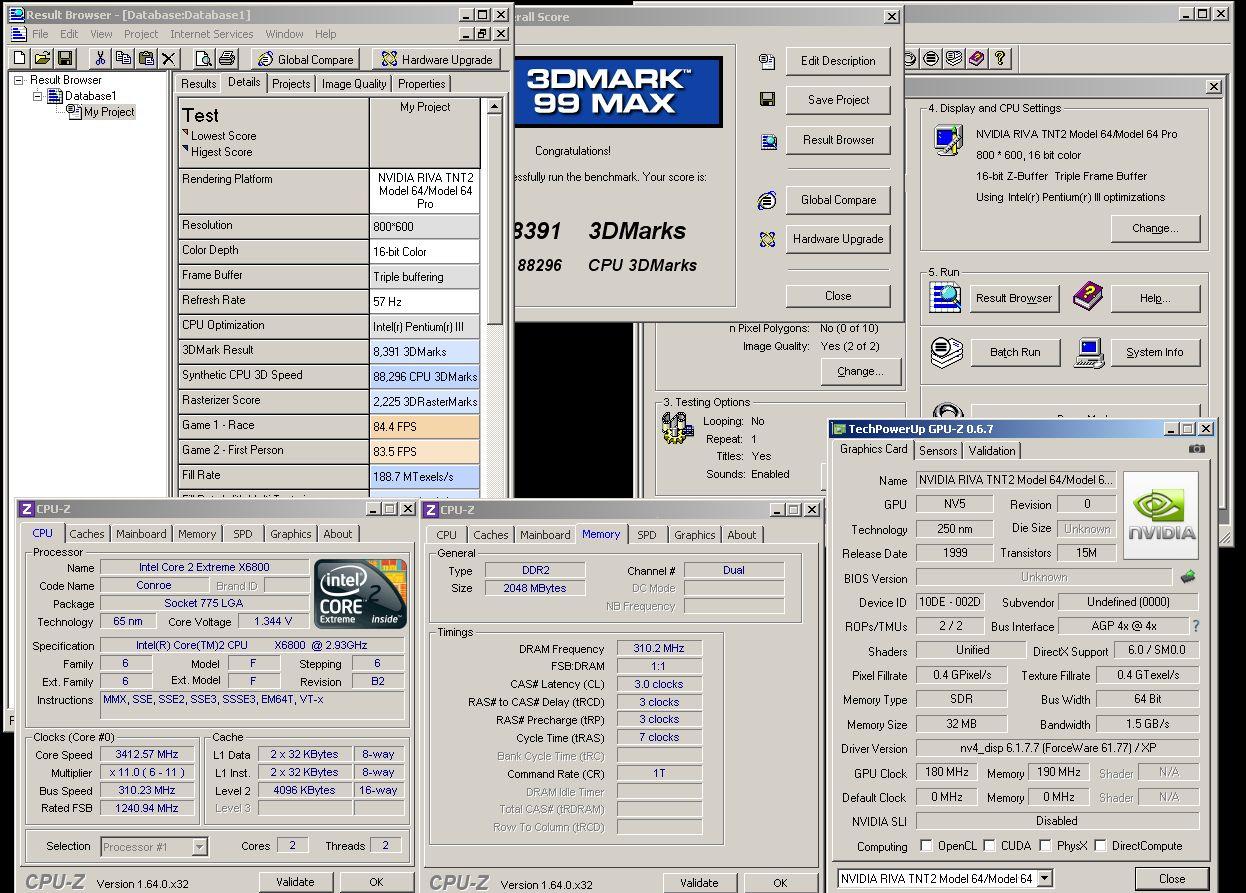The width and height of the screenshot is (1246, 893).
Task: Click the Edit Description button
Action: (x=838, y=61)
